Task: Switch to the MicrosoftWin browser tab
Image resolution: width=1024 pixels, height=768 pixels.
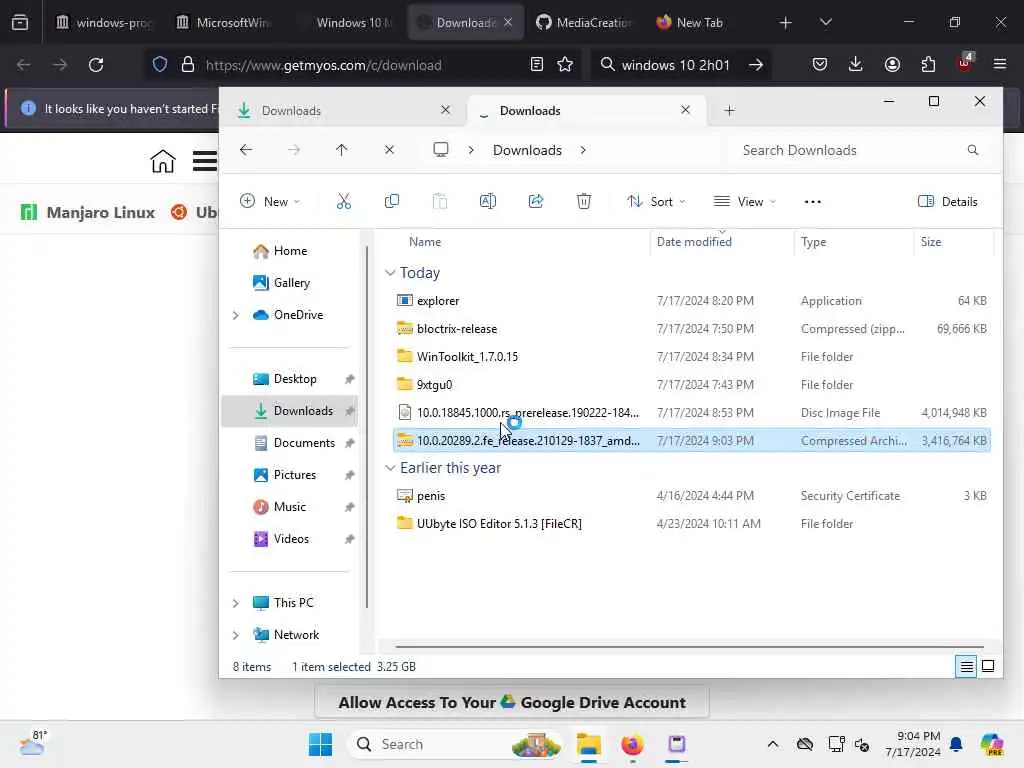Action: [224, 22]
